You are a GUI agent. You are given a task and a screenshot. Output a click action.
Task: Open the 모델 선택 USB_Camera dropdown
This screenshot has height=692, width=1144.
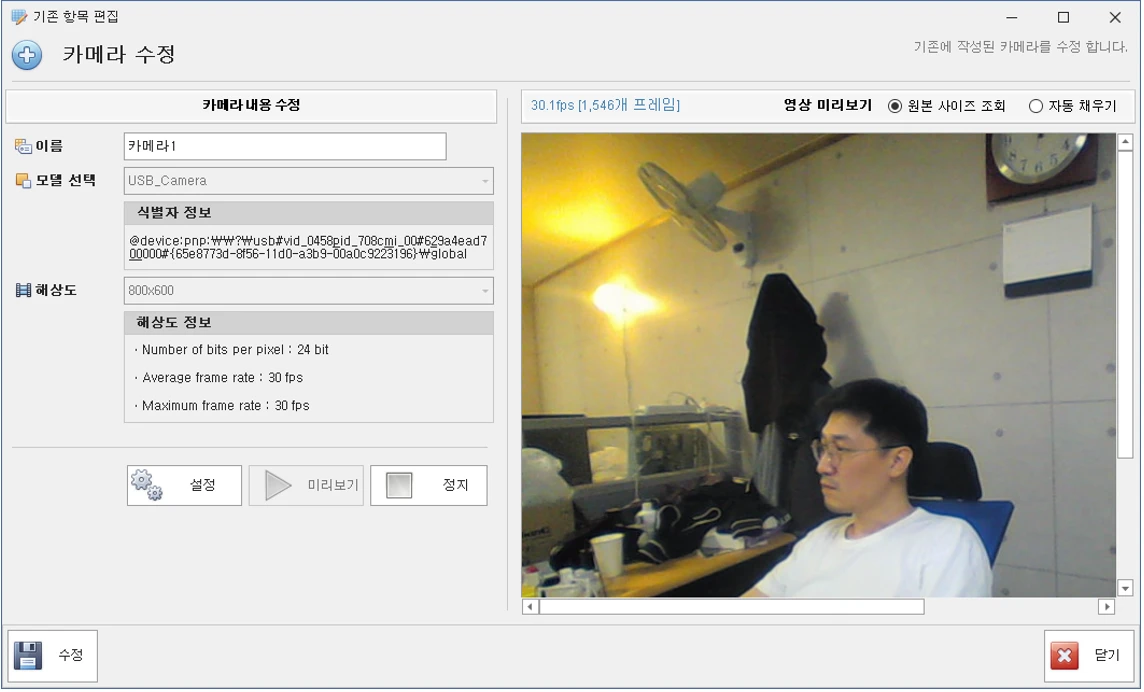(x=309, y=181)
